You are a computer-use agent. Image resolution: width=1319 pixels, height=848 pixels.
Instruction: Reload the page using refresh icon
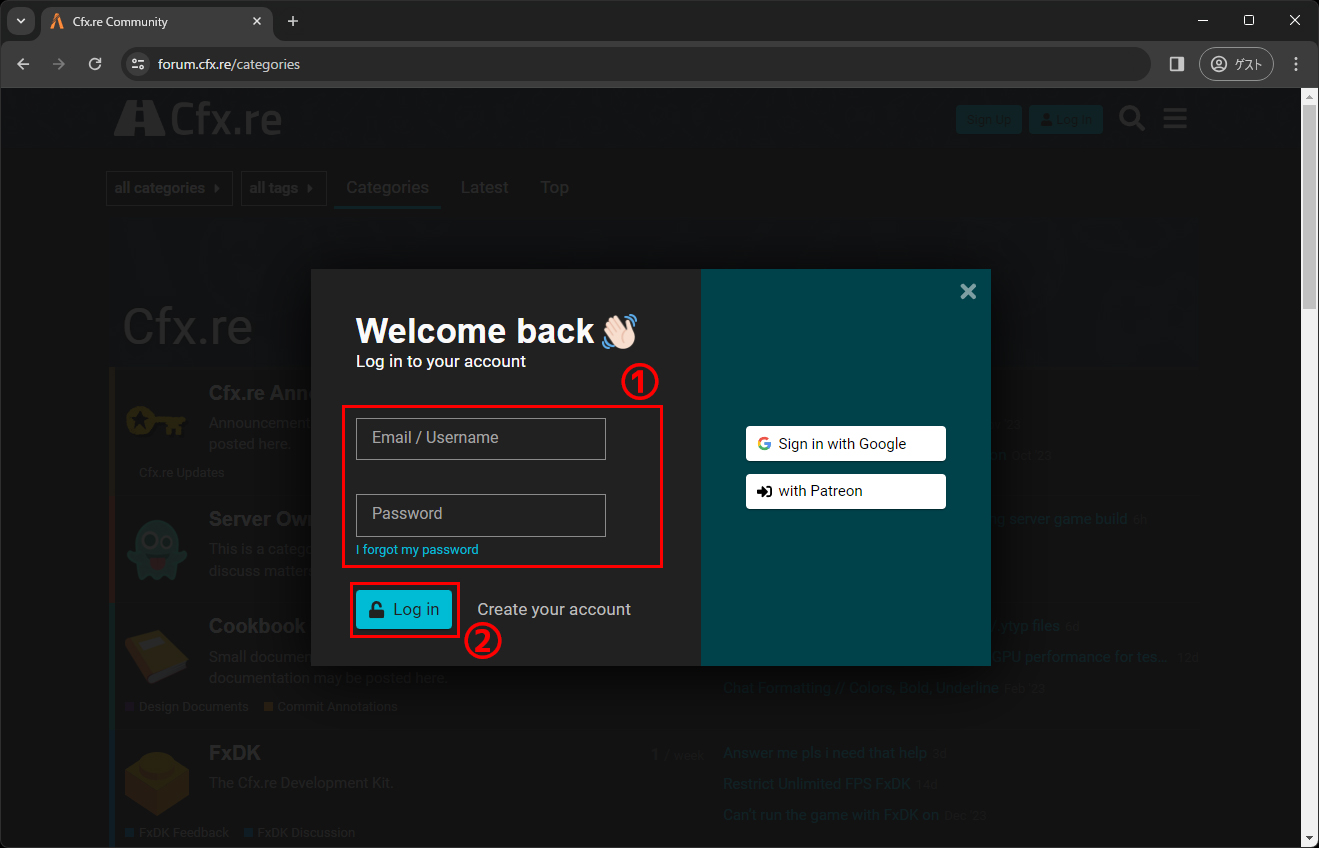[x=95, y=64]
